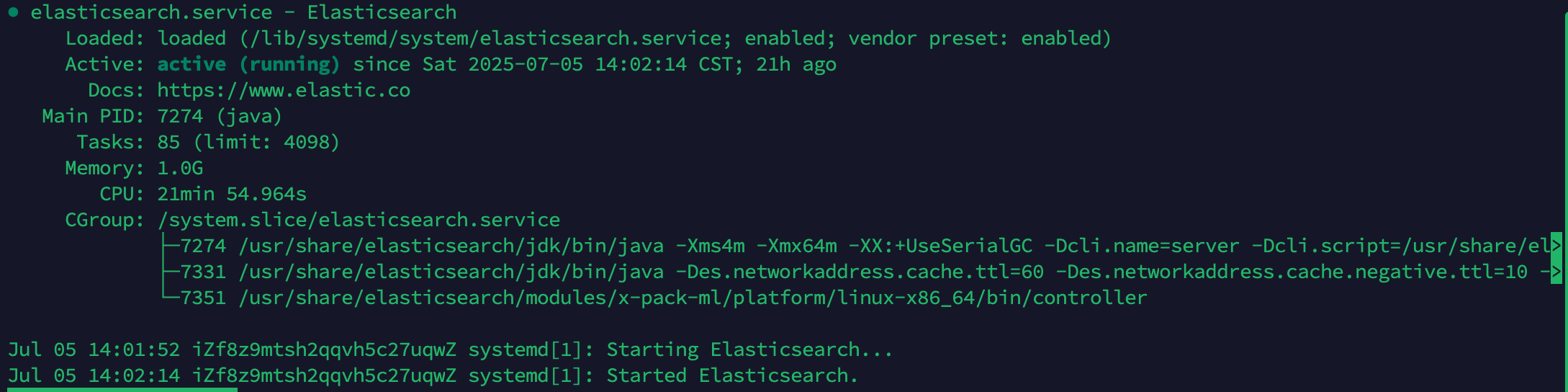
Task: Click the truncation arrow on PID 7331 line
Action: [1556, 272]
